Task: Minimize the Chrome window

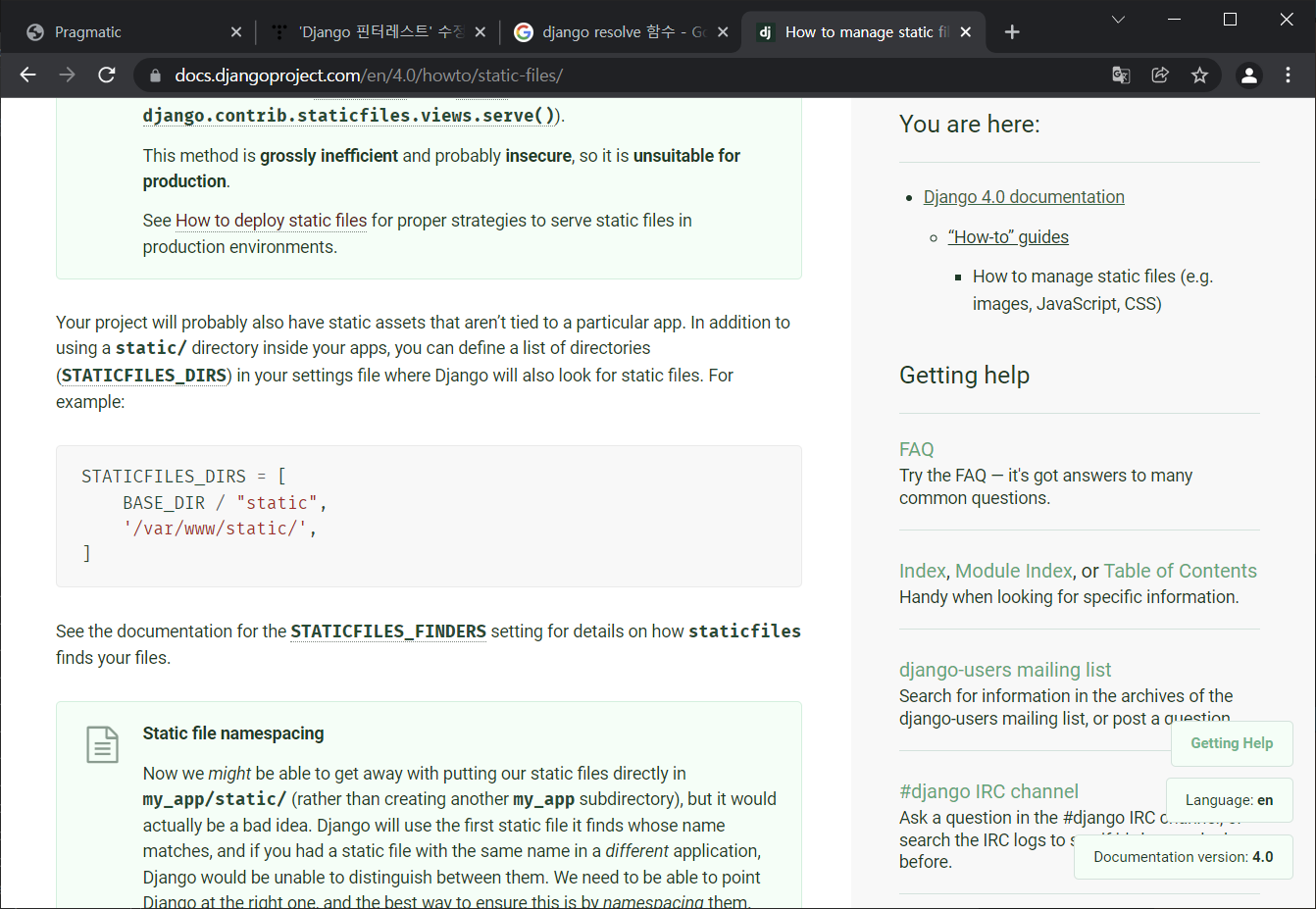Action: (x=1174, y=20)
